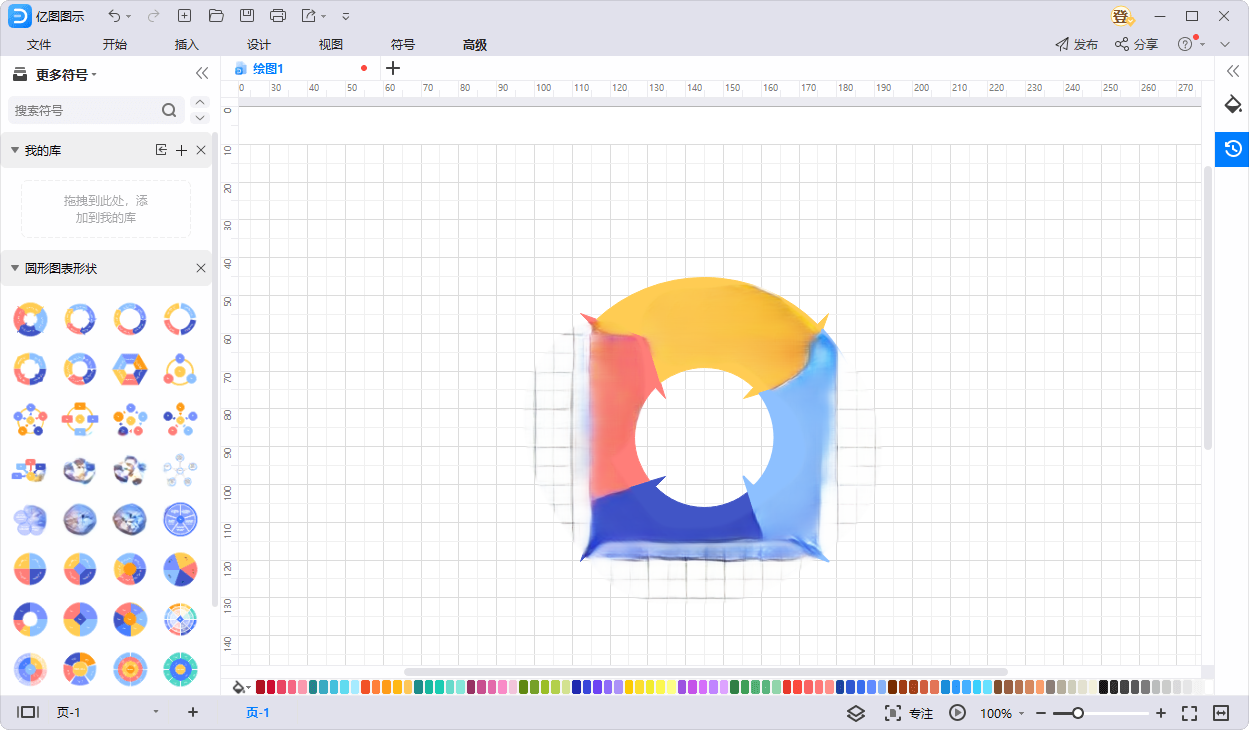Click the previous search result up arrow
1249x730 pixels.
(x=200, y=102)
